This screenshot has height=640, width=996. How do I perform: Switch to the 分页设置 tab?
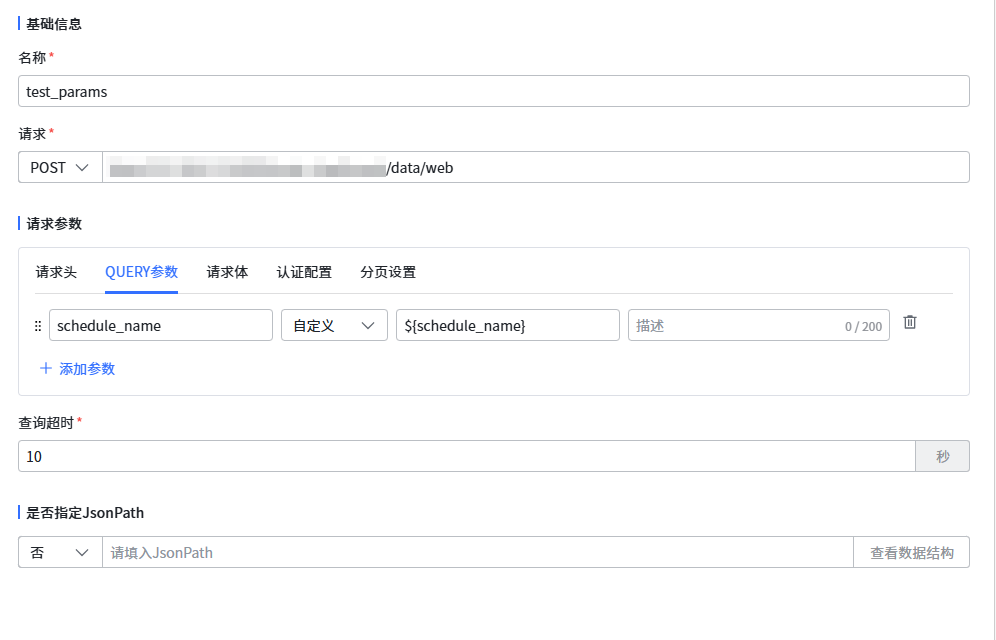click(x=388, y=272)
